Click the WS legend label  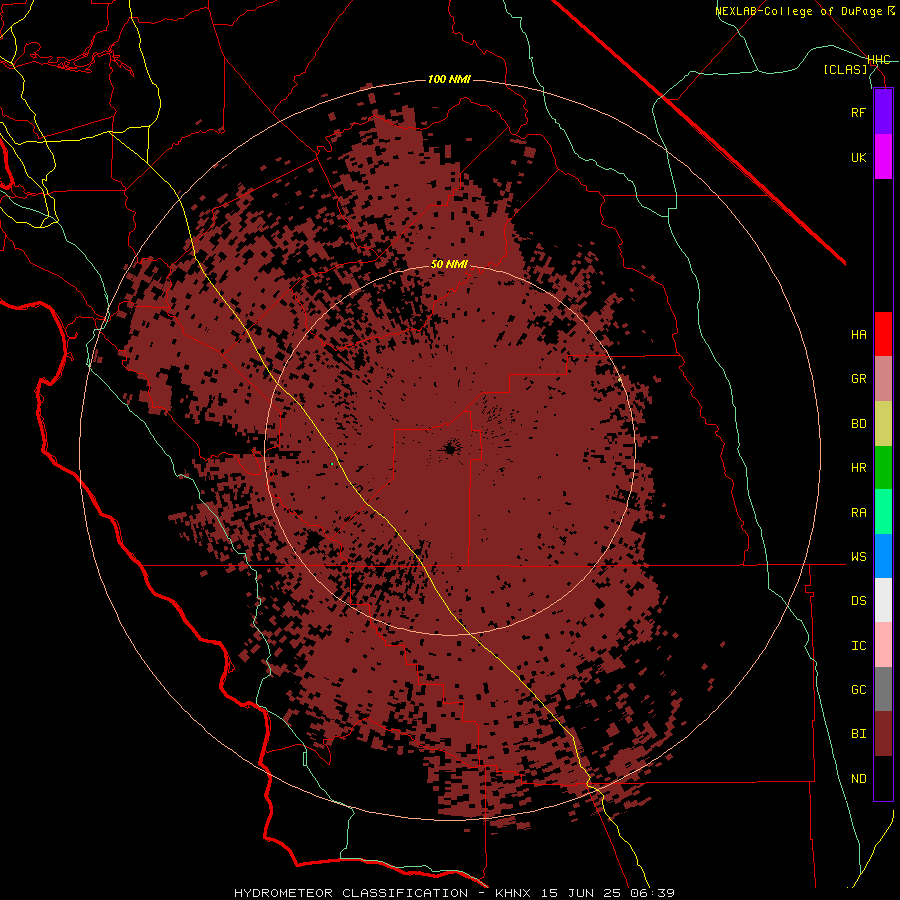click(858, 557)
